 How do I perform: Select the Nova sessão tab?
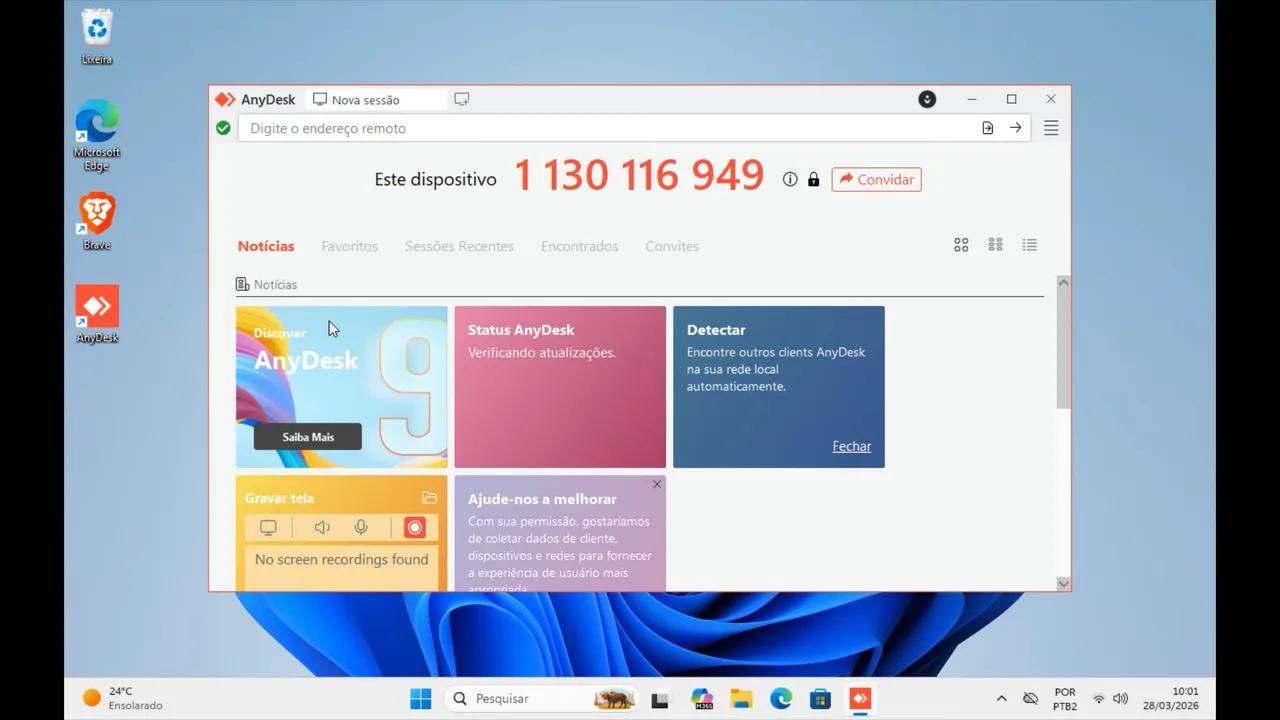coord(375,99)
